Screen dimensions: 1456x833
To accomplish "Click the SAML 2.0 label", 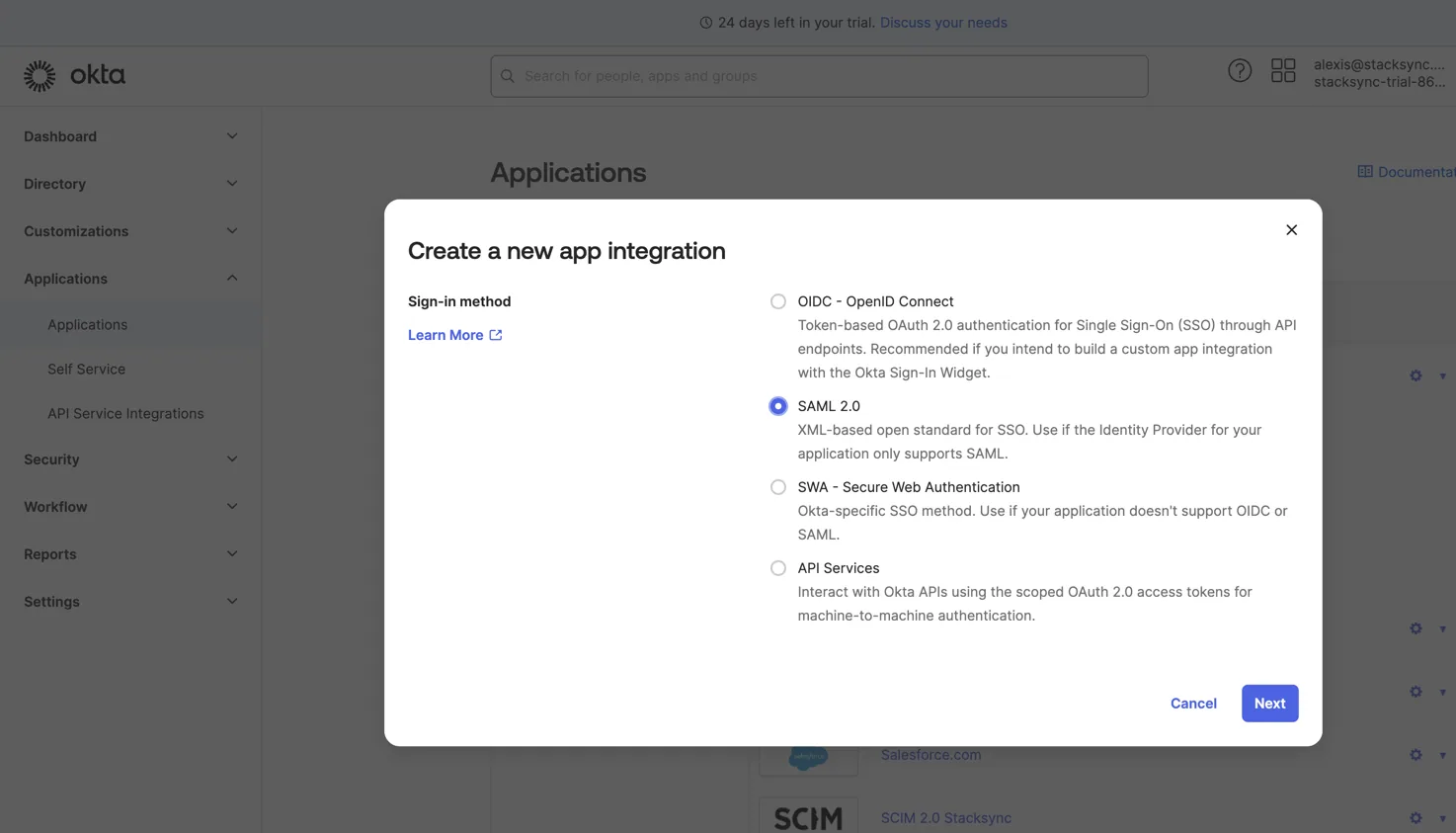I will point(829,406).
